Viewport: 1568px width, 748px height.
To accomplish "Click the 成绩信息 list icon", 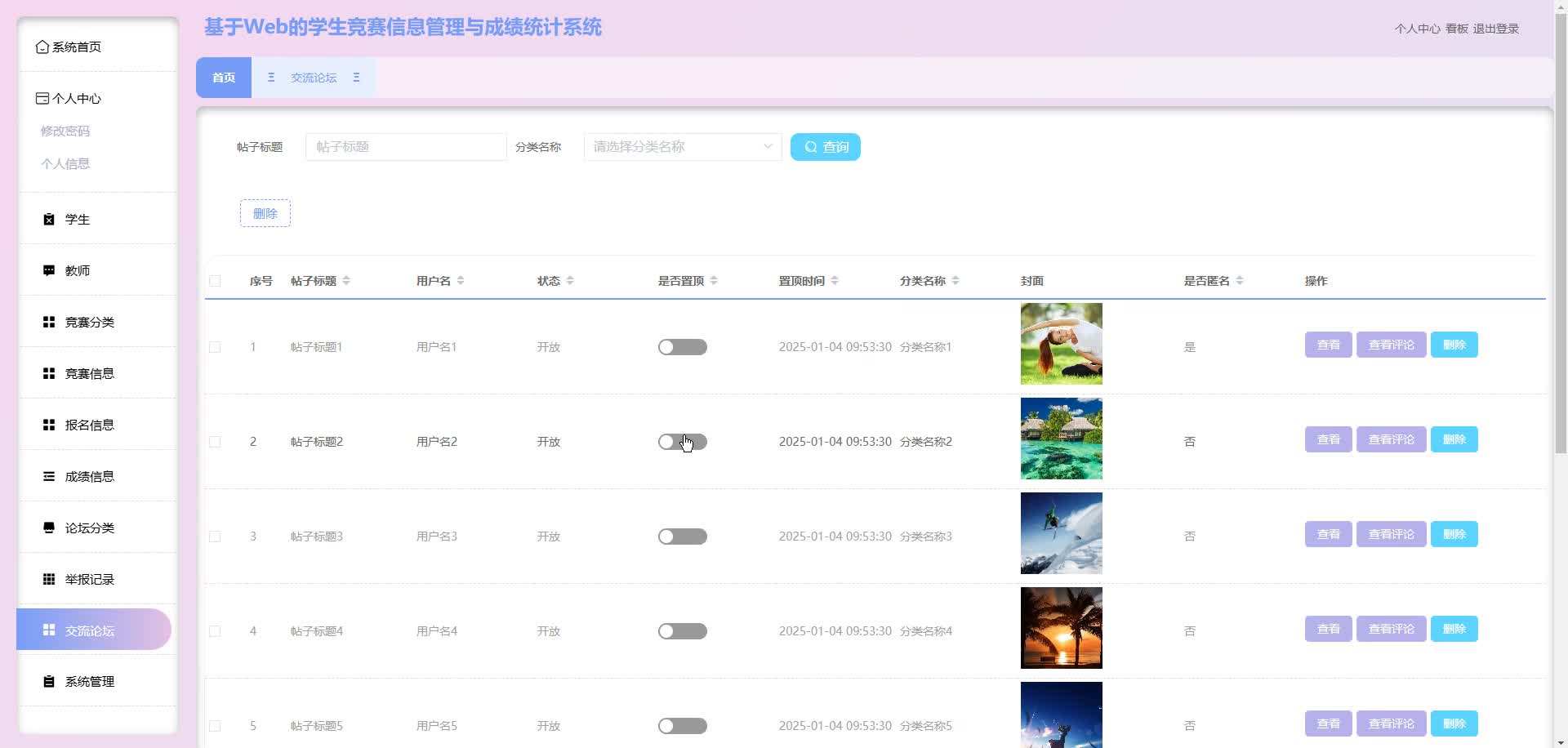I will click(49, 477).
